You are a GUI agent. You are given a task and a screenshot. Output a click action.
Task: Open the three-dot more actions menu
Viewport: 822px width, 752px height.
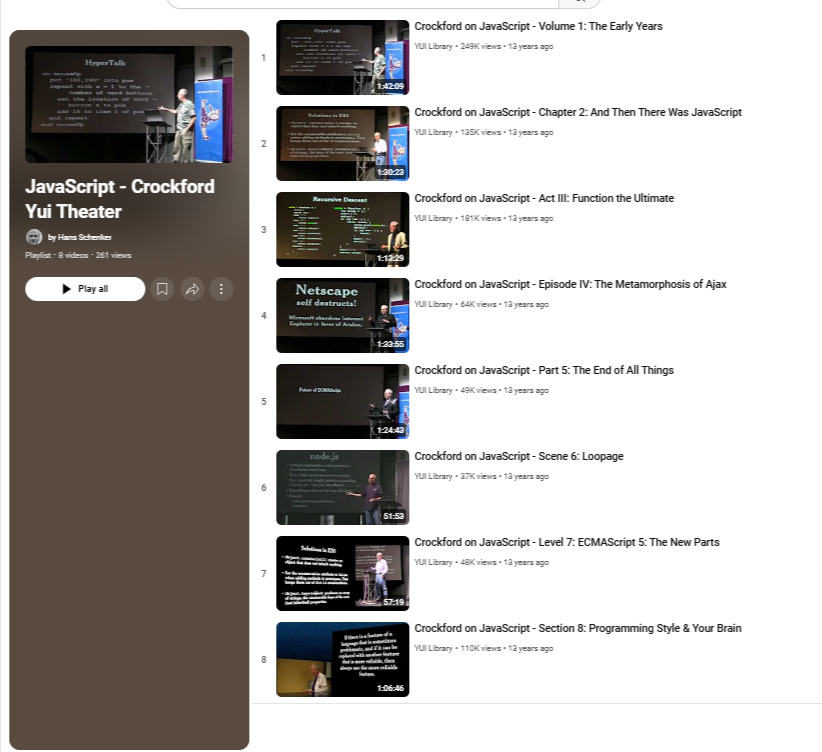pyautogui.click(x=221, y=289)
